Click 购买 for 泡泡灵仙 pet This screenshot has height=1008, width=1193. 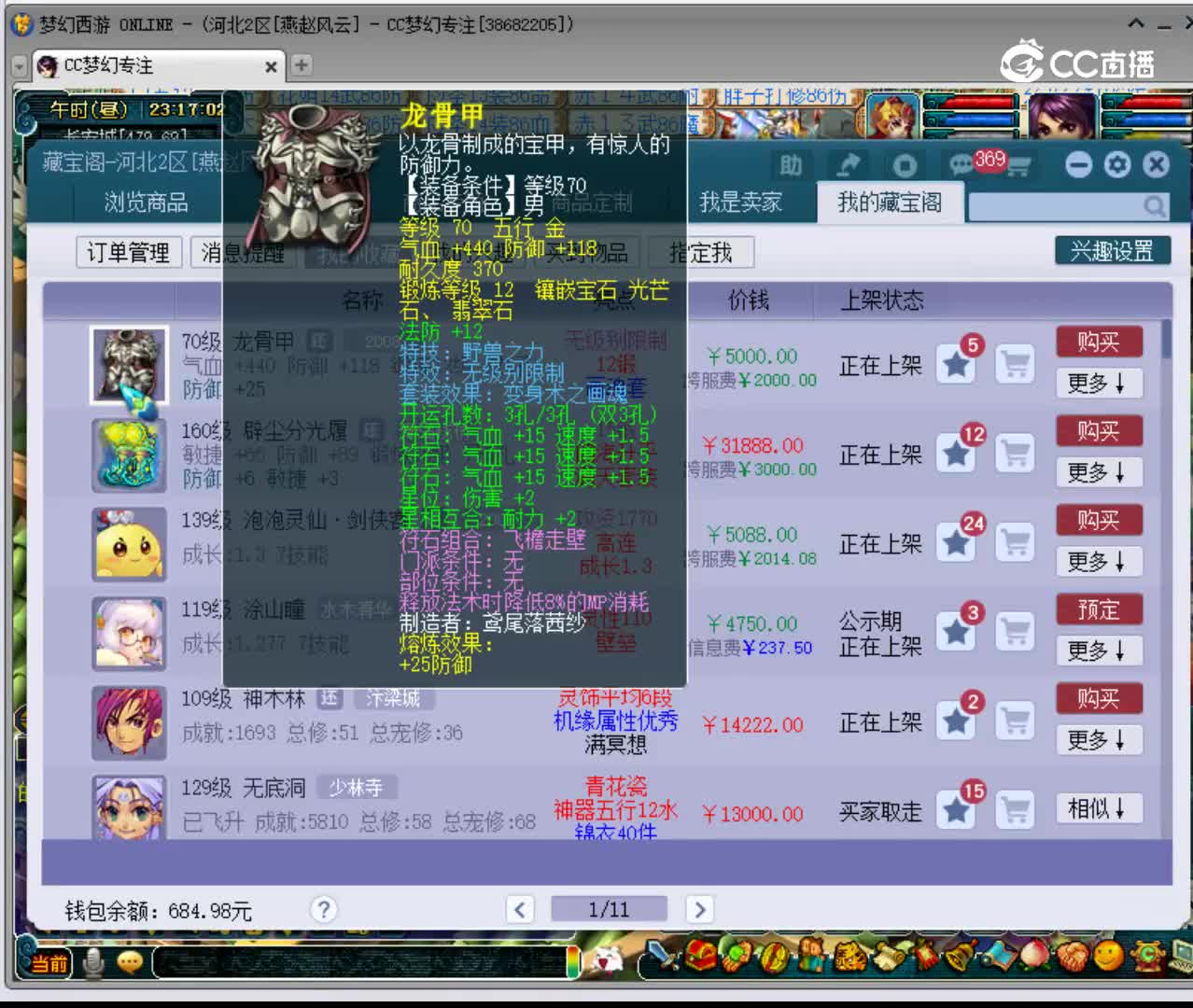tap(1099, 520)
